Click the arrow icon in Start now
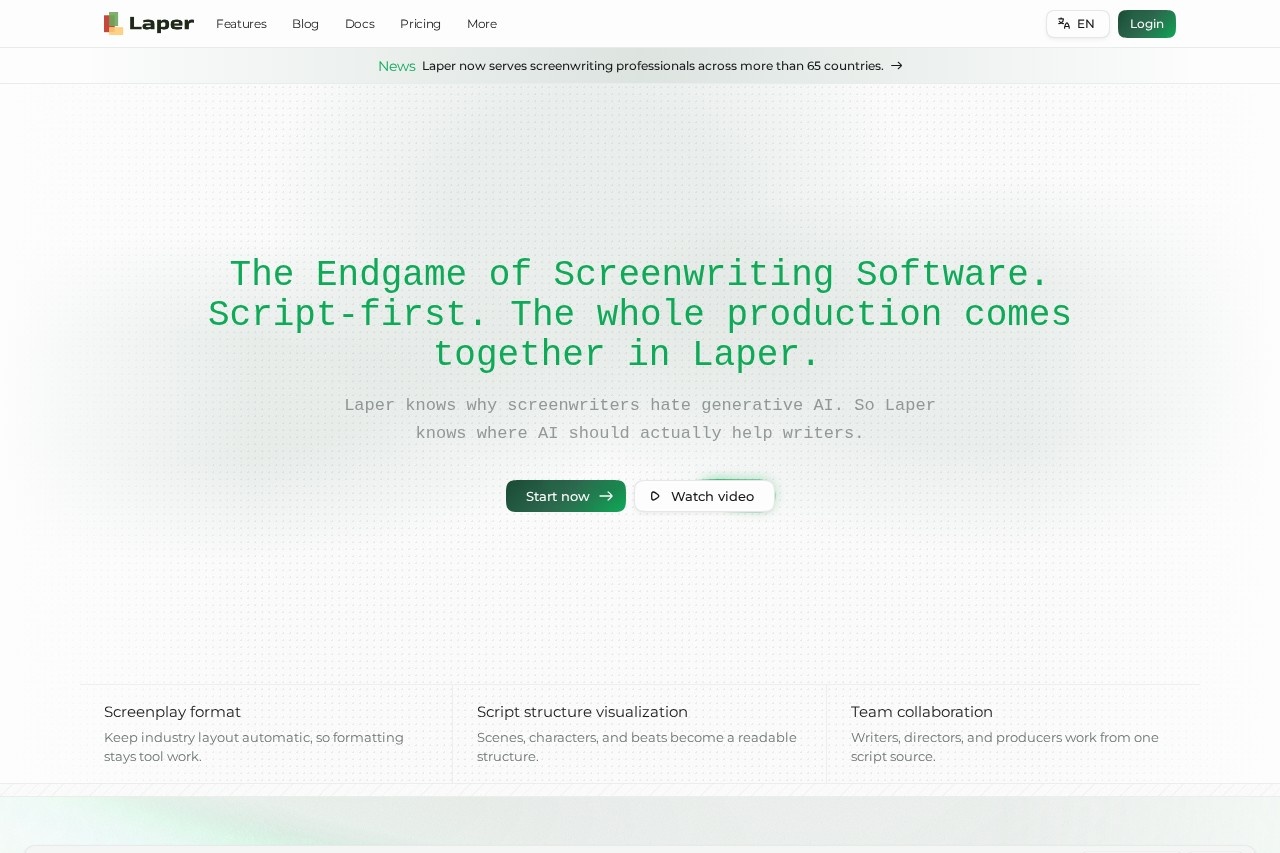This screenshot has width=1280, height=853. coord(606,496)
